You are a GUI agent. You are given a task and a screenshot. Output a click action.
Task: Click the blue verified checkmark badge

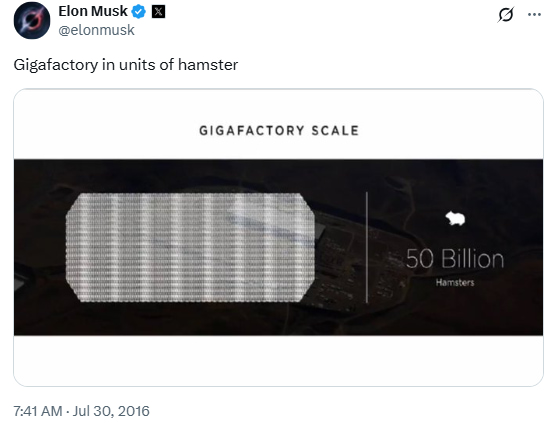pos(138,12)
